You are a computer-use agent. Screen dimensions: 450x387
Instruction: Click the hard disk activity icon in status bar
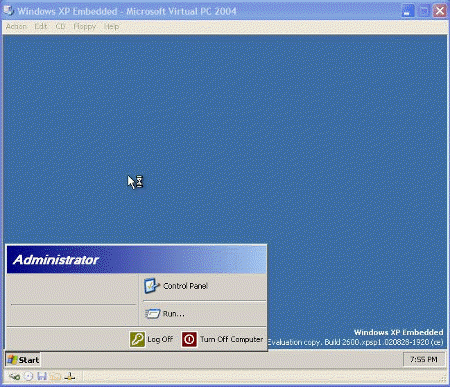pyautogui.click(x=14, y=377)
